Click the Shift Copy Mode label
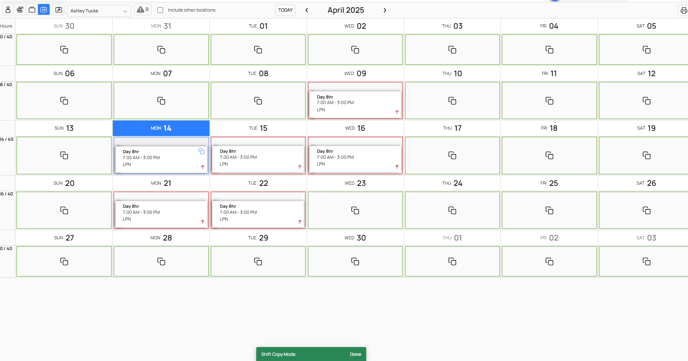The image size is (688, 361). click(278, 354)
